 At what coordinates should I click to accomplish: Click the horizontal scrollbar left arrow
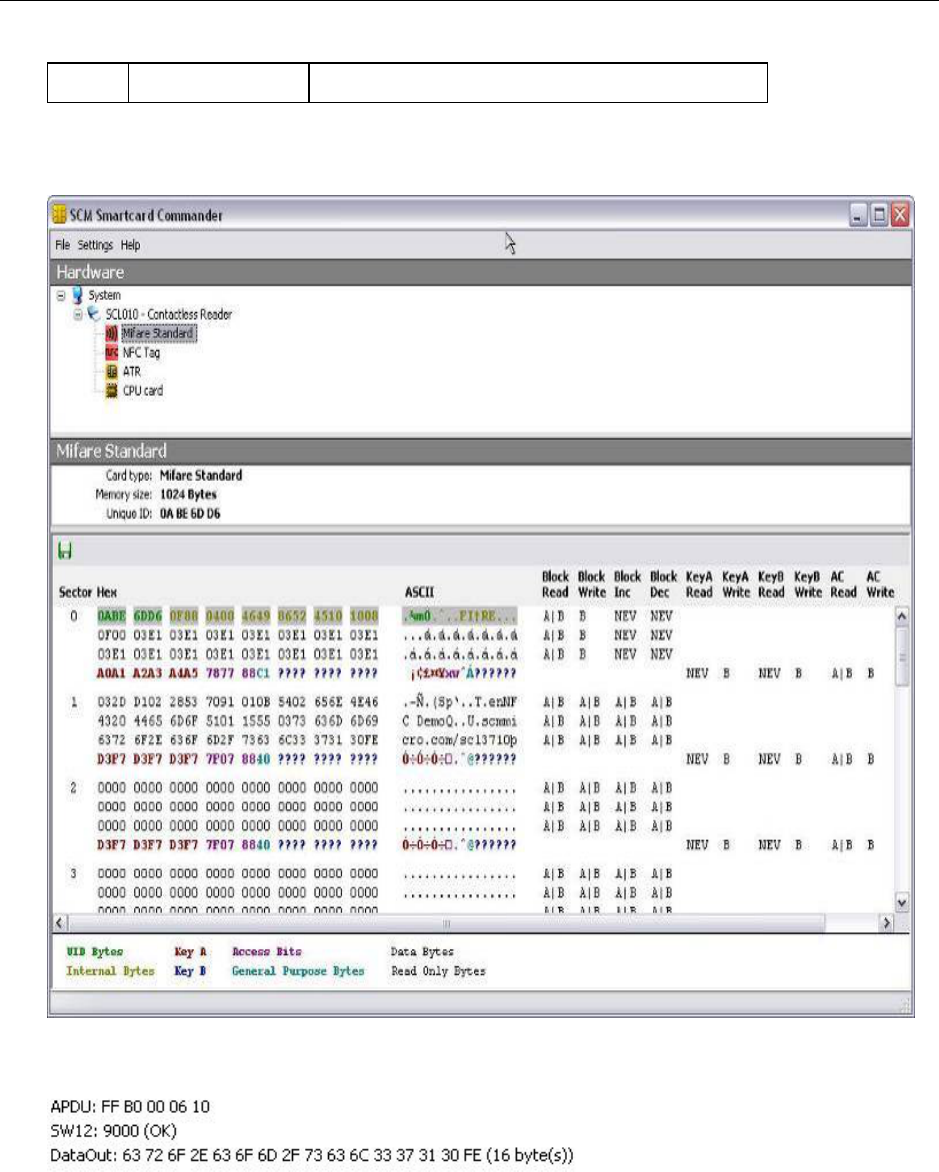(60, 923)
